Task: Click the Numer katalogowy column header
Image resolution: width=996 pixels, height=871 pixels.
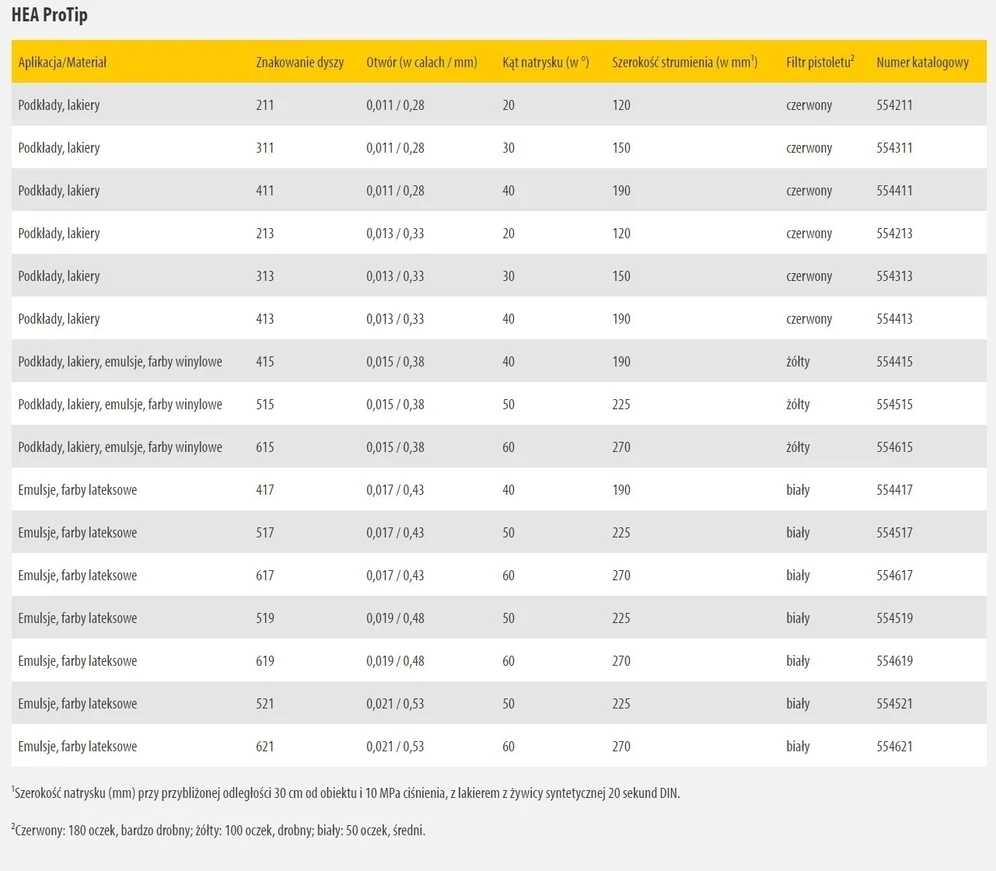Action: (x=922, y=62)
